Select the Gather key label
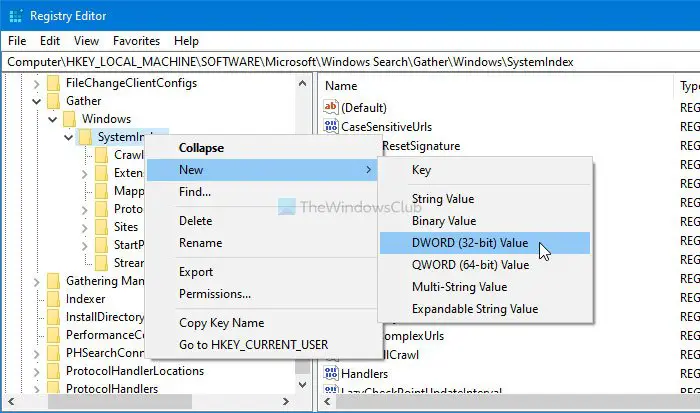The image size is (700, 413). [x=83, y=101]
